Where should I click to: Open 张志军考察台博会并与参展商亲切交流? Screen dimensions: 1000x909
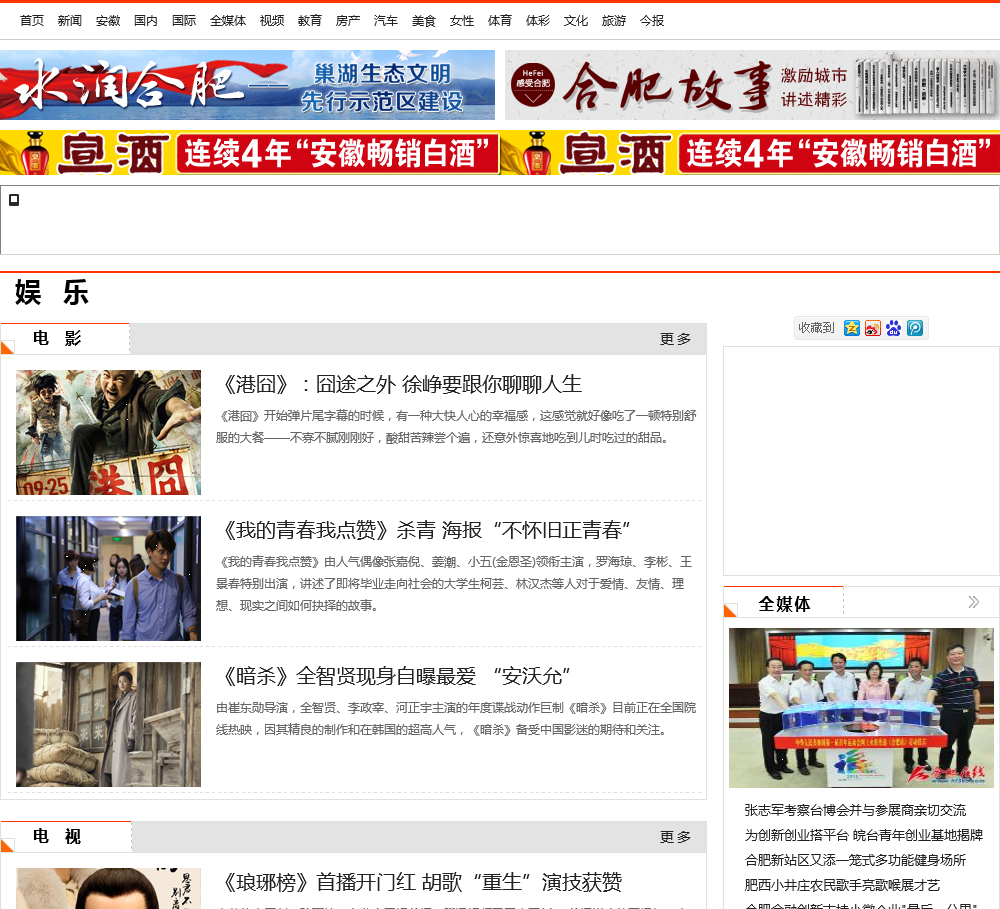click(855, 810)
